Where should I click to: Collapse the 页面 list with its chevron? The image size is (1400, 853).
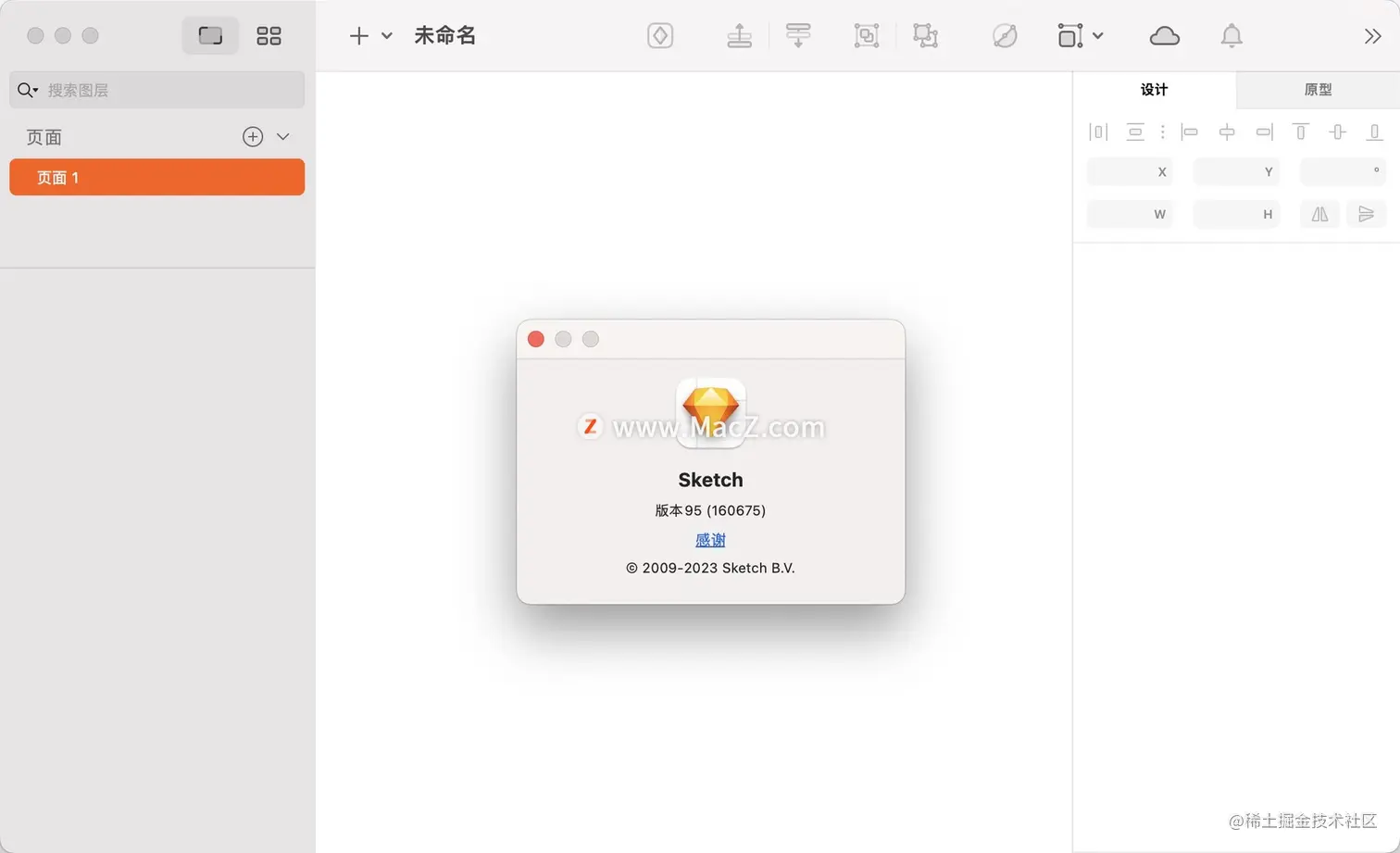pos(283,136)
